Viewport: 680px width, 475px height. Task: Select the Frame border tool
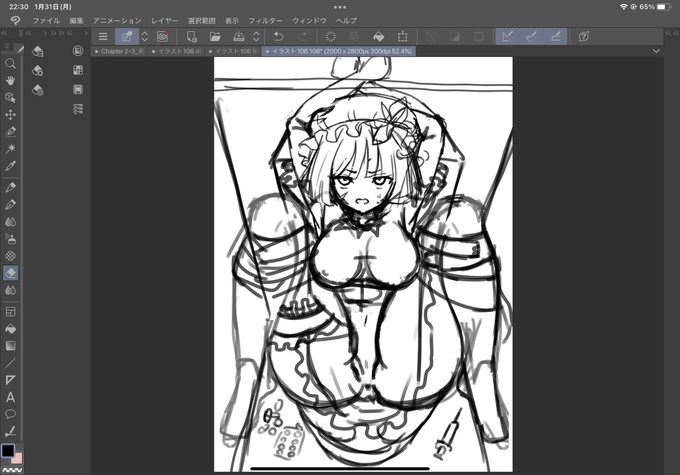(x=10, y=311)
